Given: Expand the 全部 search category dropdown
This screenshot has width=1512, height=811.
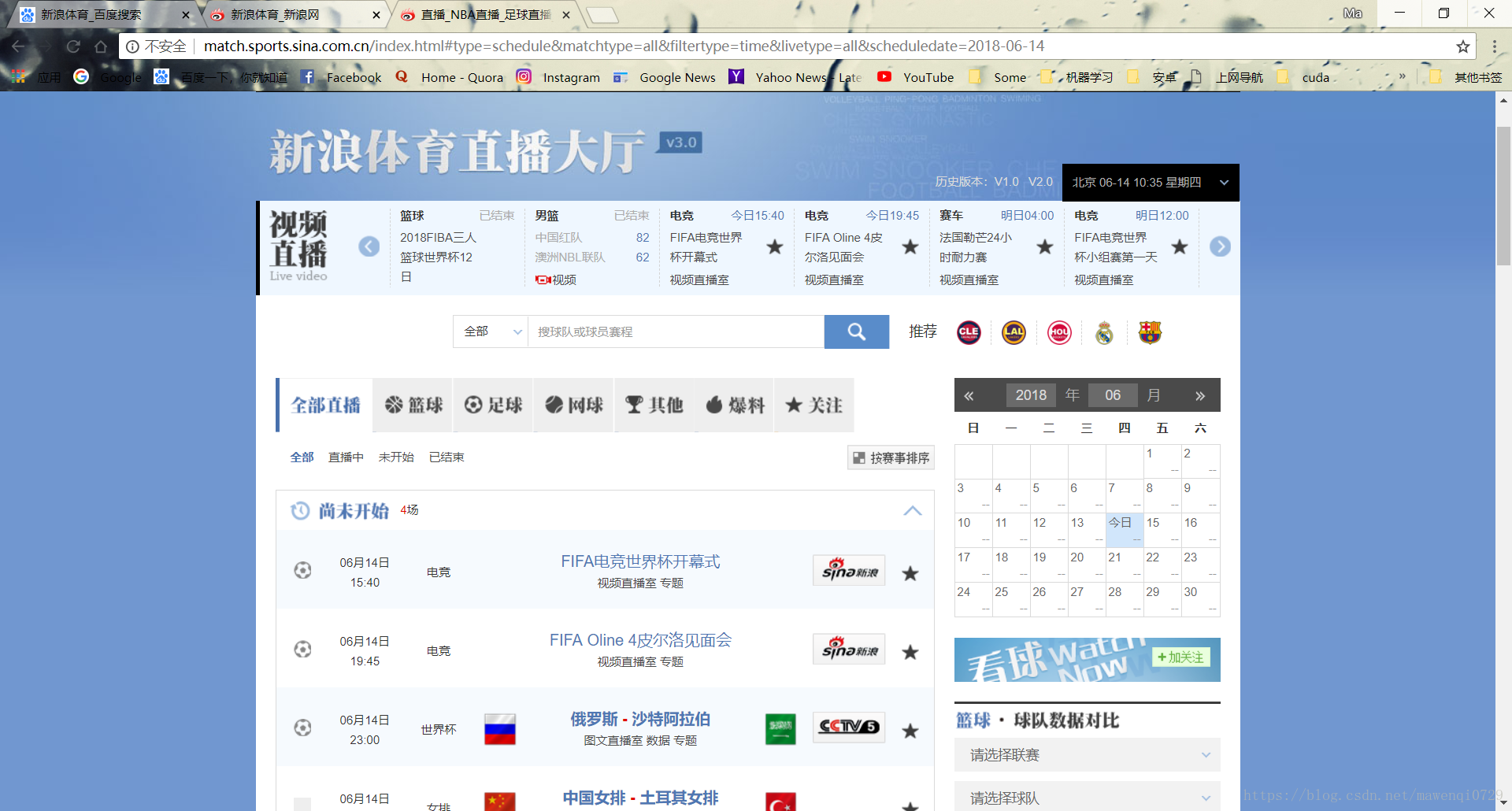Looking at the screenshot, I should coord(491,331).
